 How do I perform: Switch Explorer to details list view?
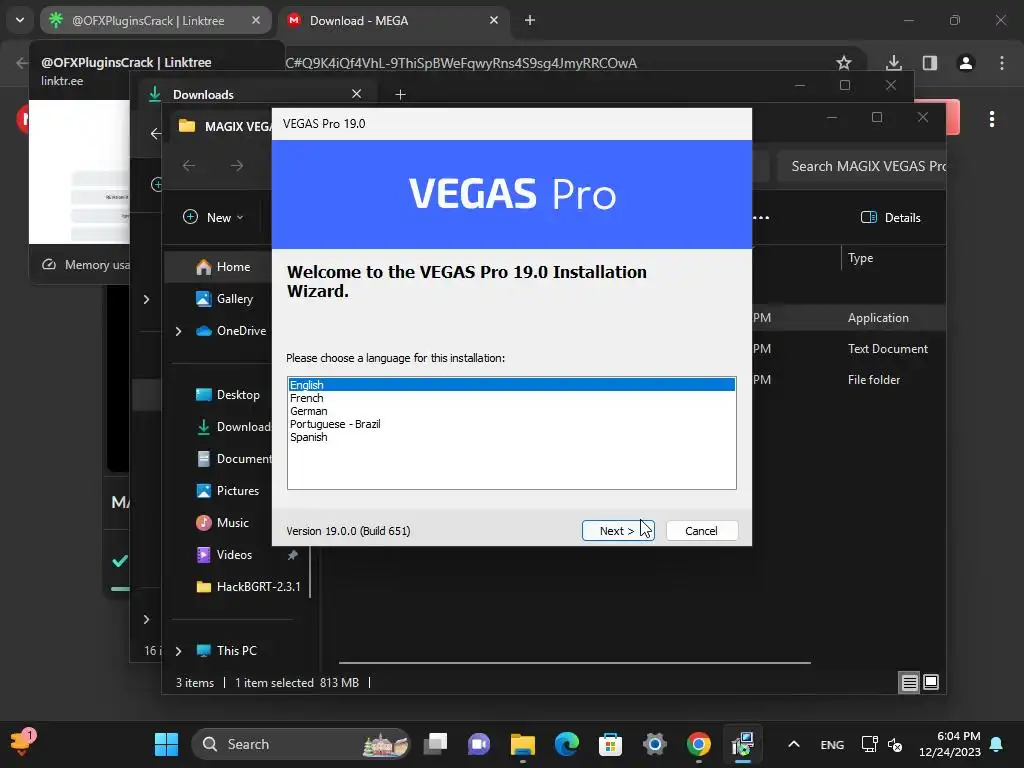909,682
